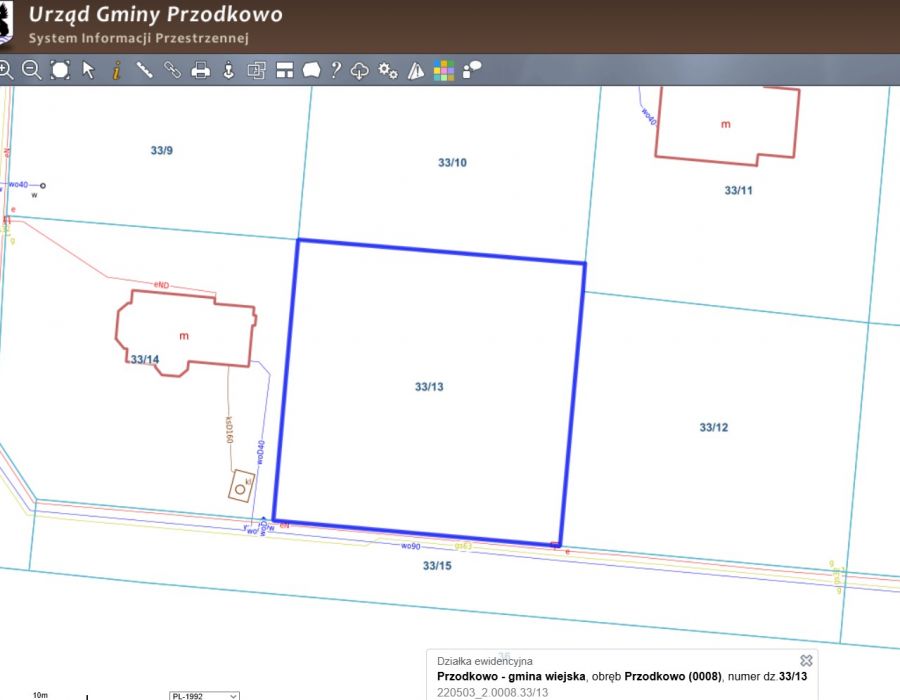Click the polygon area drawing tool
The height and width of the screenshot is (700, 900).
[311, 70]
